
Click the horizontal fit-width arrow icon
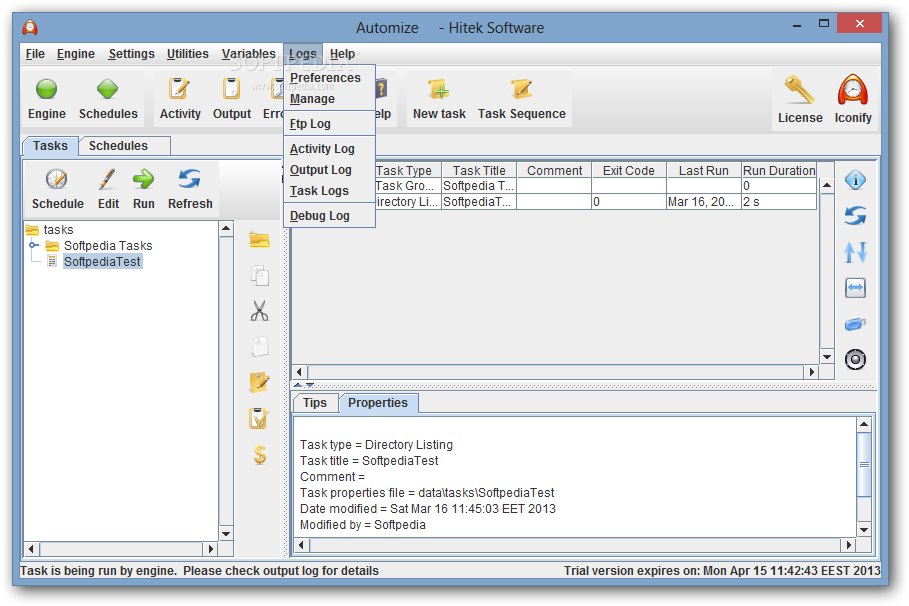point(855,288)
